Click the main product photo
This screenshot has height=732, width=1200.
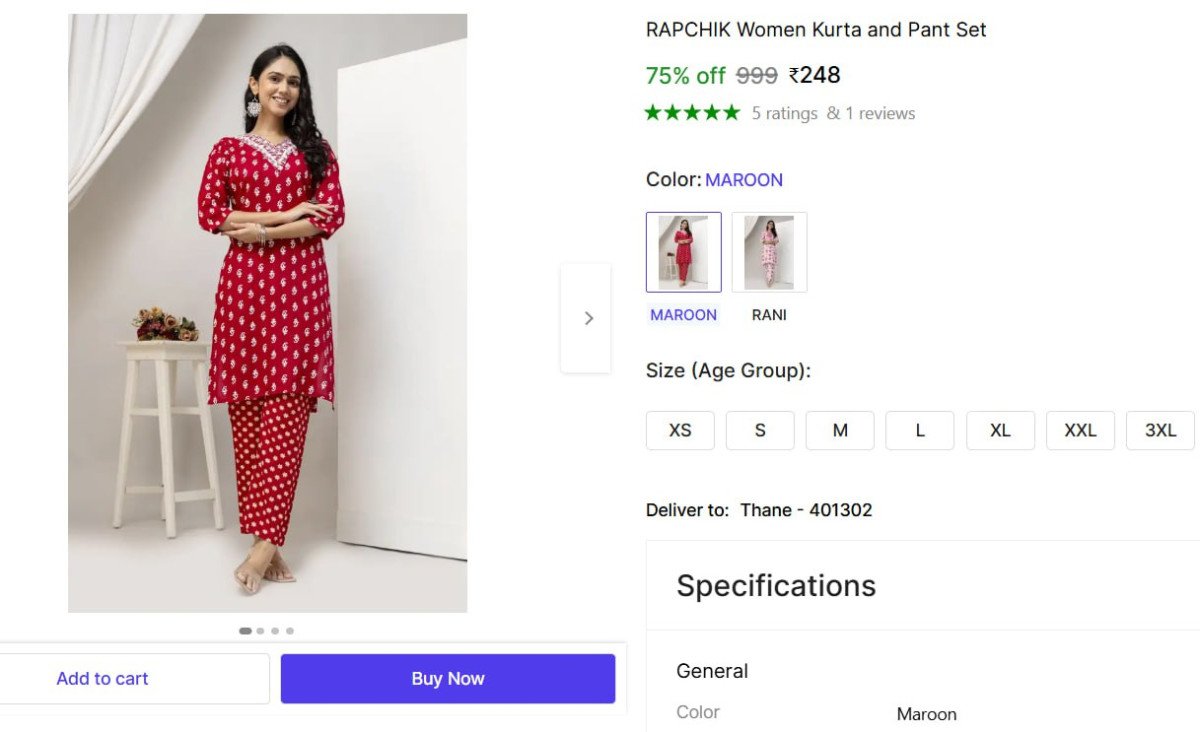[x=267, y=312]
